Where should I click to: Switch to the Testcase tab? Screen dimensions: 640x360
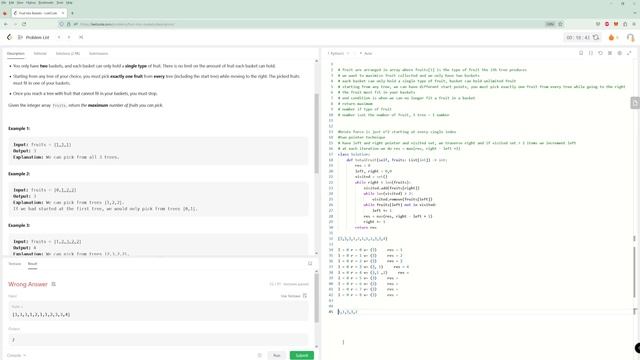pos(15,264)
